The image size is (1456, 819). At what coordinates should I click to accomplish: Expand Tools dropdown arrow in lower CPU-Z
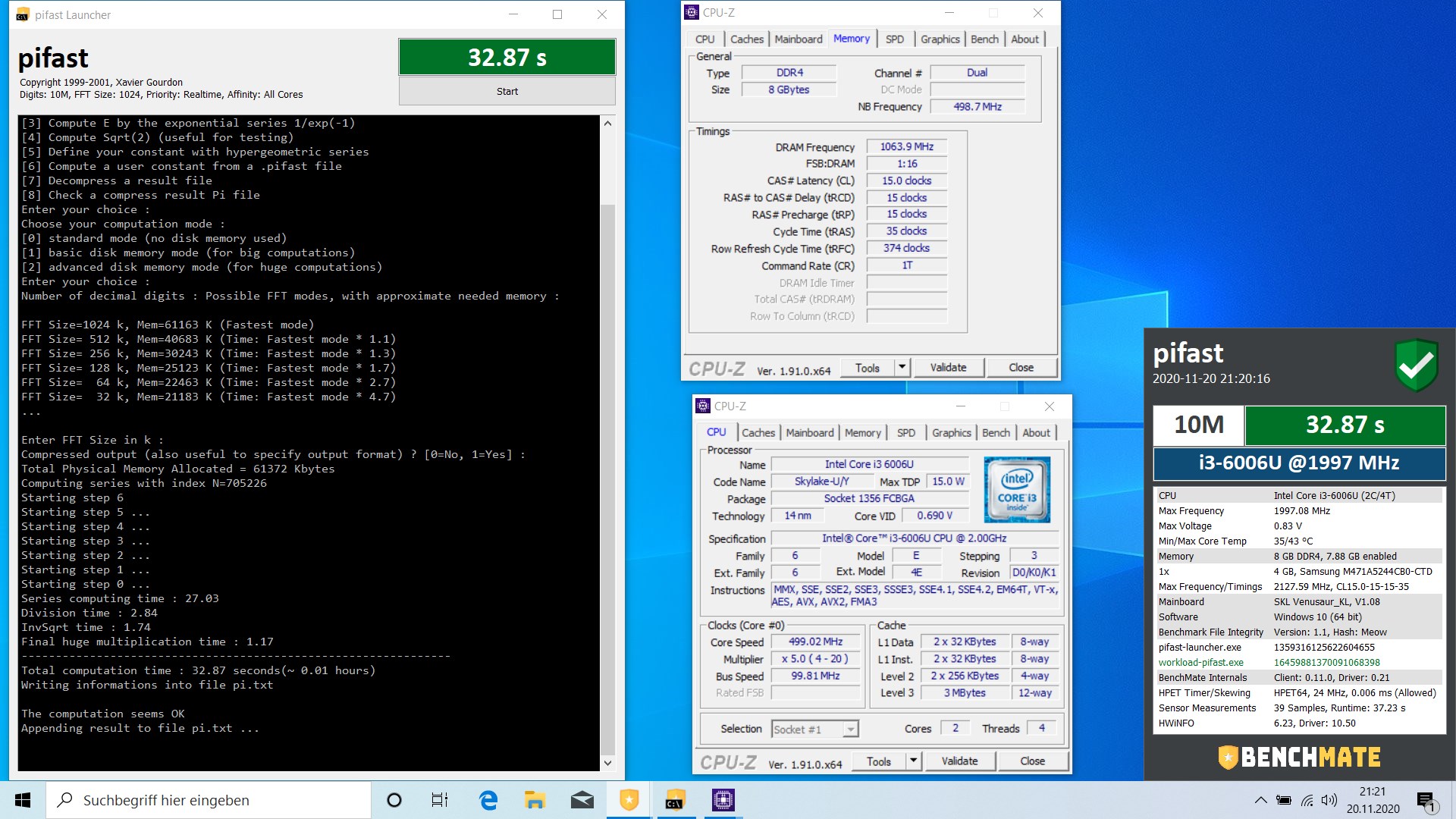[x=913, y=761]
